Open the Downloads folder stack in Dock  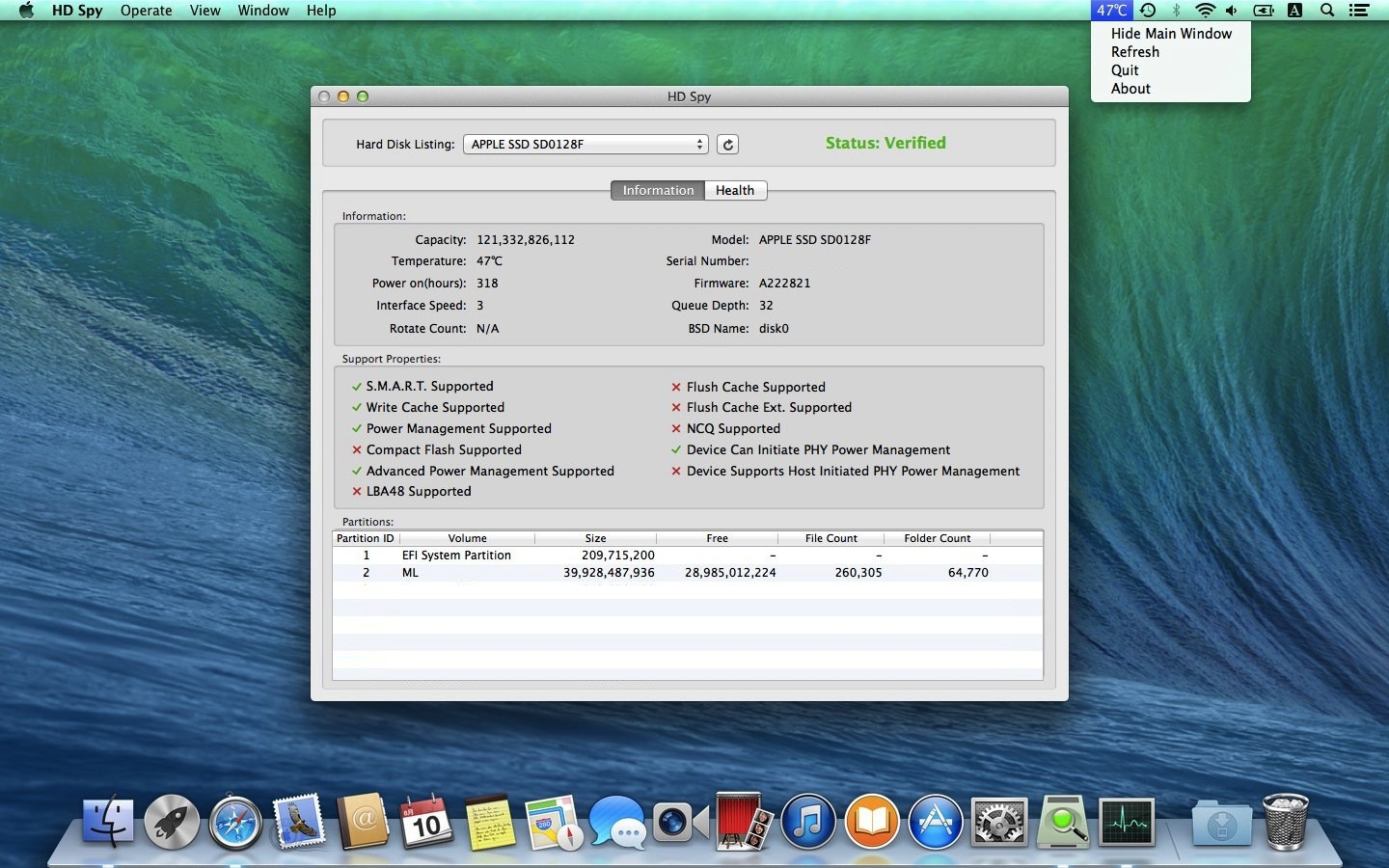tap(1221, 824)
